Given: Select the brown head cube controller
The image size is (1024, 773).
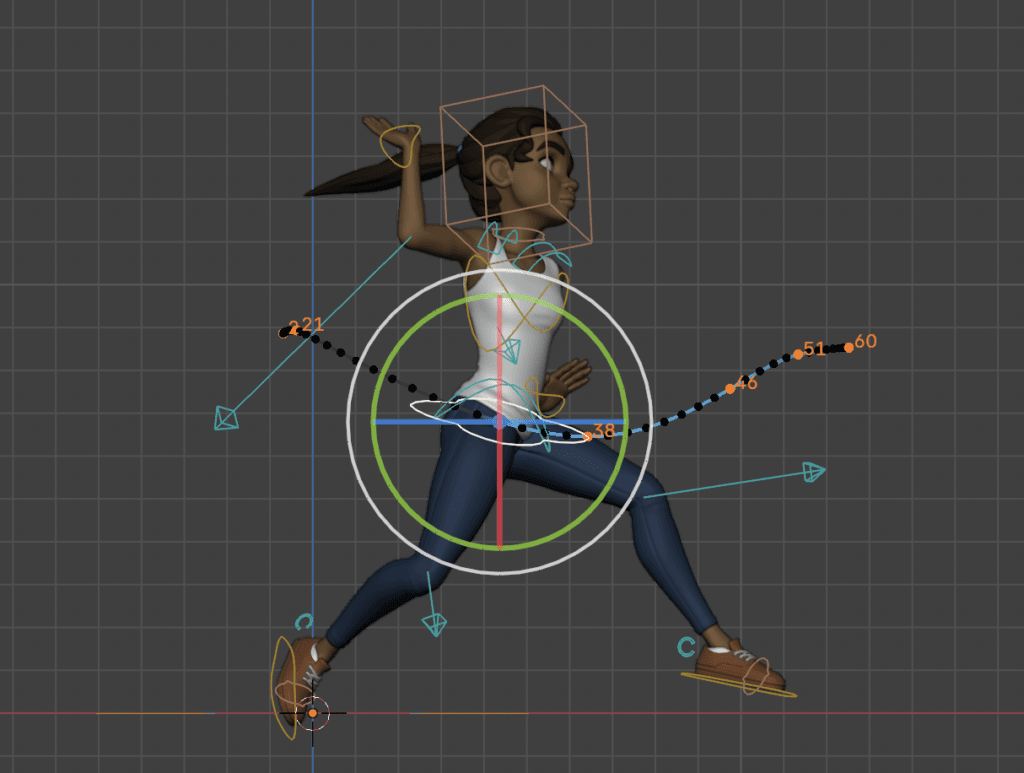Looking at the screenshot, I should click(x=516, y=170).
